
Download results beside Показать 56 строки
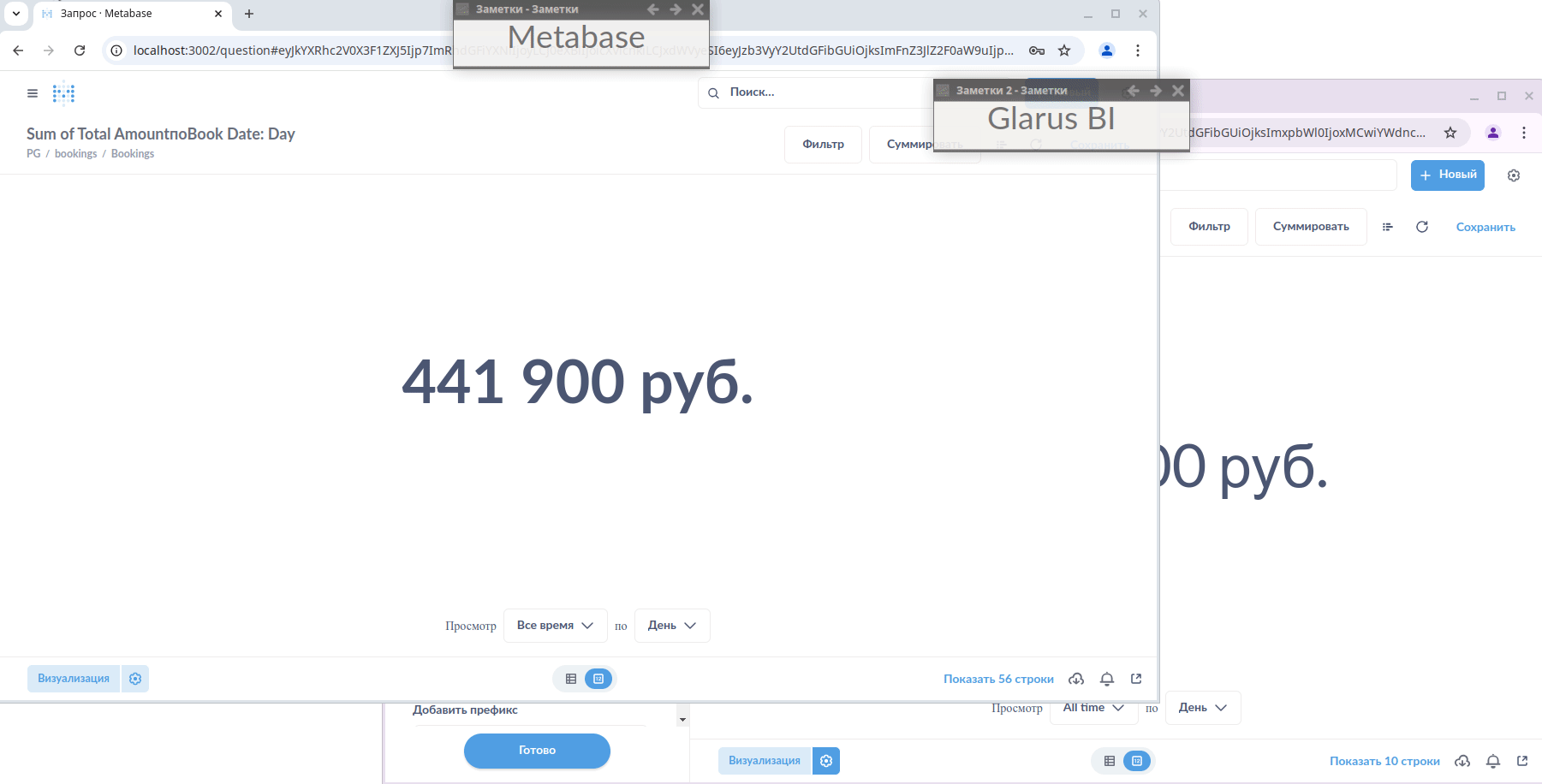(1076, 679)
